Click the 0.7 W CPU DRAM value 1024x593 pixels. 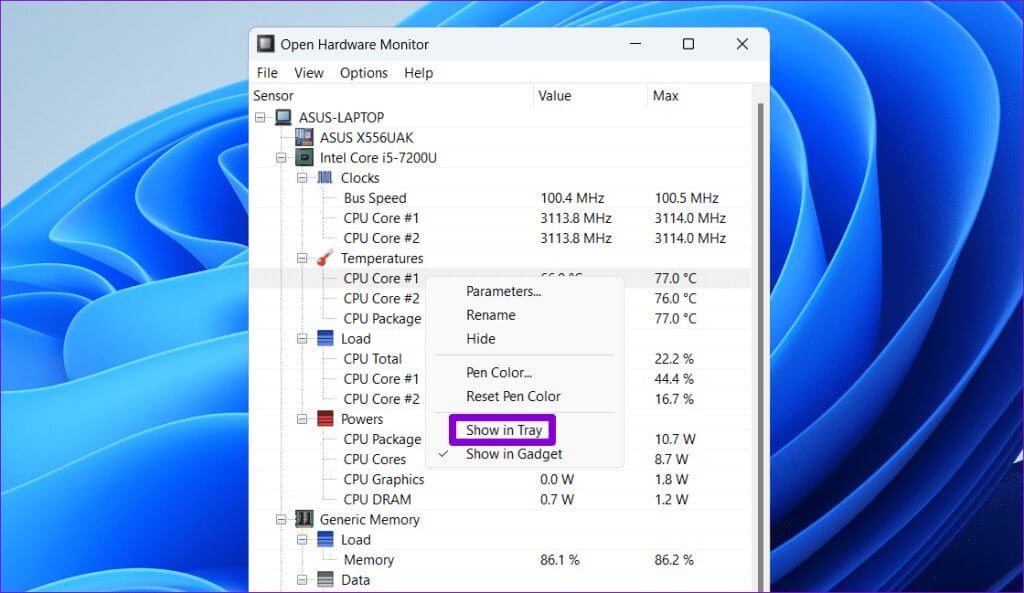click(x=557, y=500)
